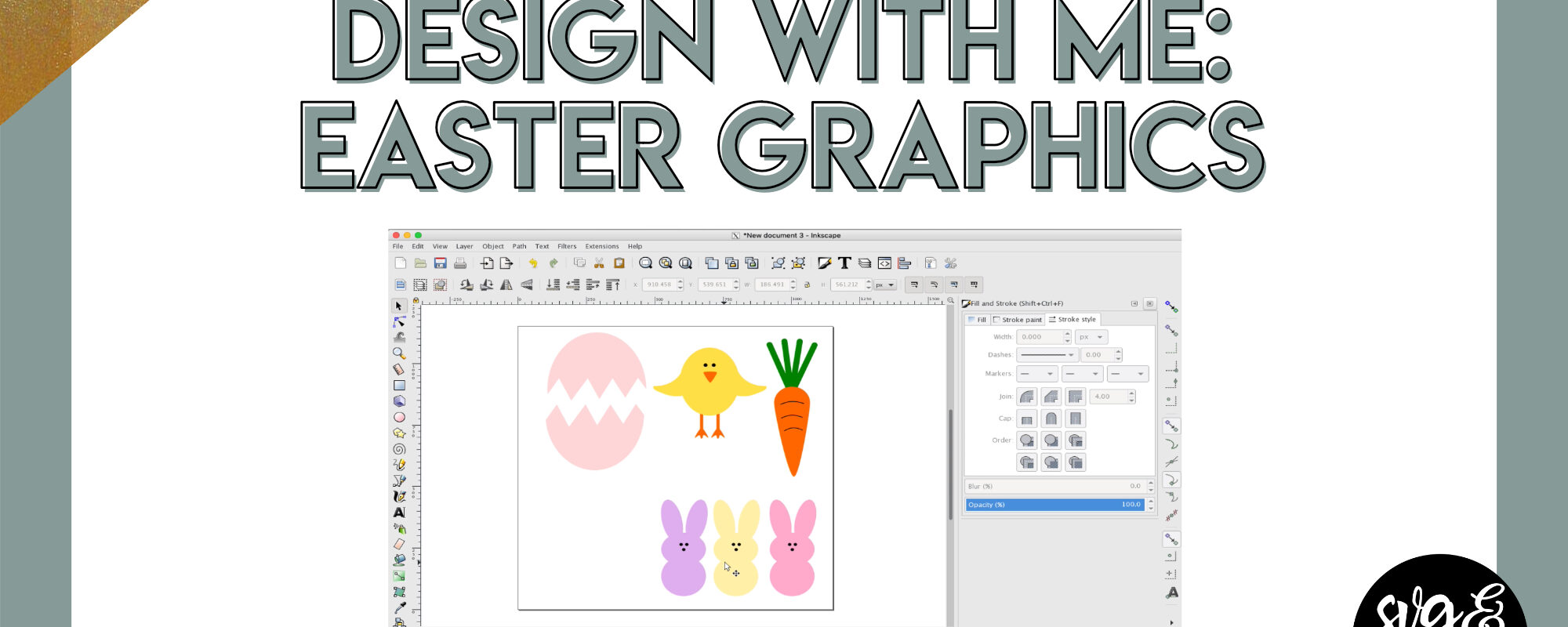Open the end Markers dropdown

1127,374
